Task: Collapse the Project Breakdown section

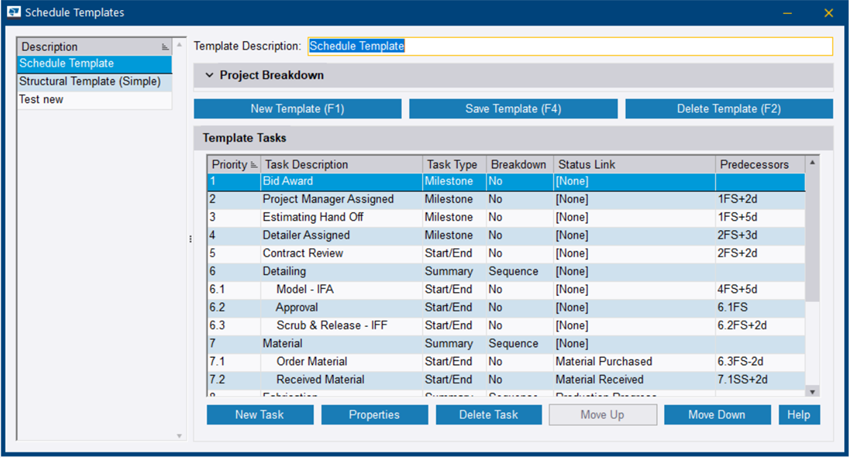Action: (x=209, y=75)
